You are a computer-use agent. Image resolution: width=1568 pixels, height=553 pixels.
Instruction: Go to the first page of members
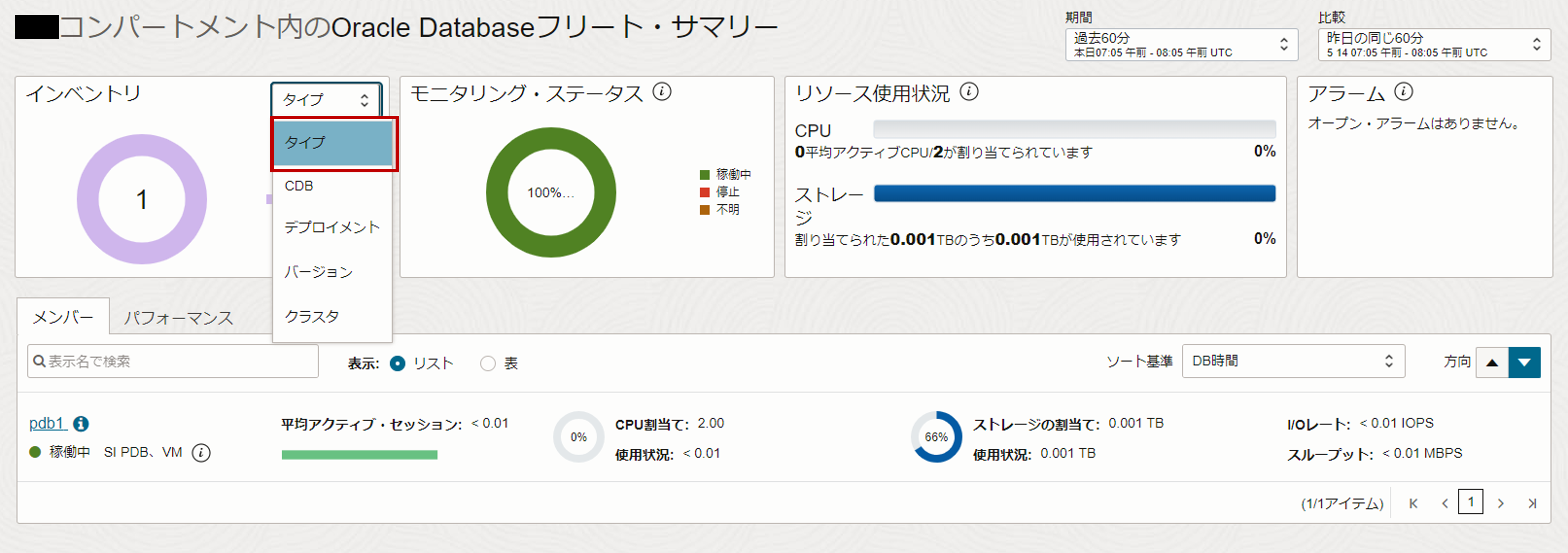coord(1413,503)
